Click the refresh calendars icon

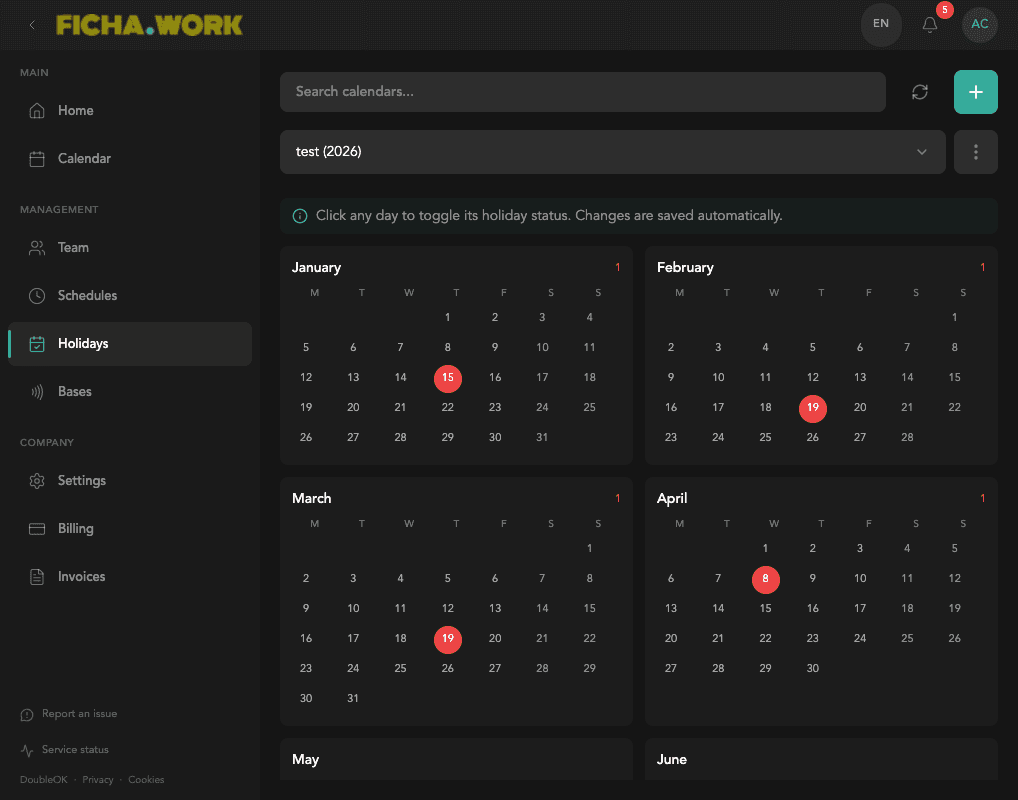click(919, 92)
